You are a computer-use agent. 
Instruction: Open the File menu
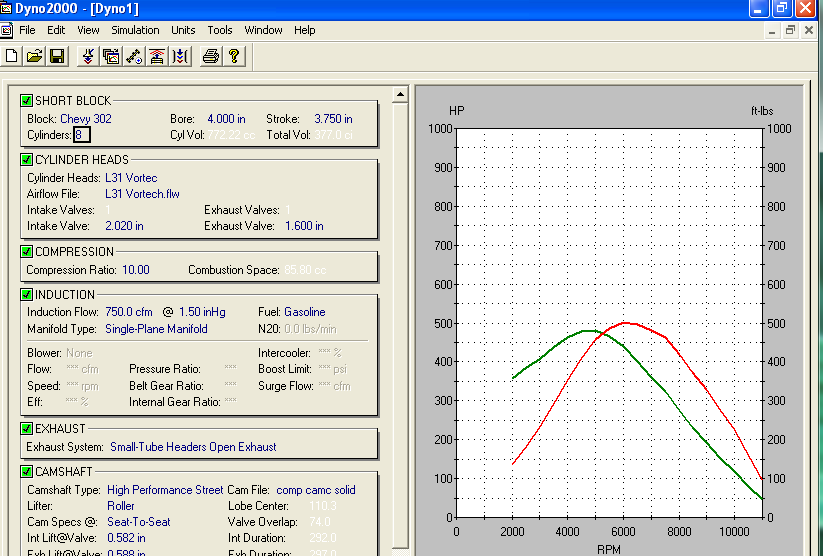click(27, 30)
